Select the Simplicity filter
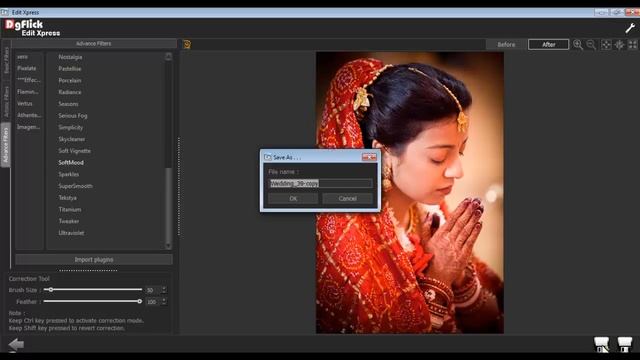This screenshot has width=640, height=360. coord(71,127)
